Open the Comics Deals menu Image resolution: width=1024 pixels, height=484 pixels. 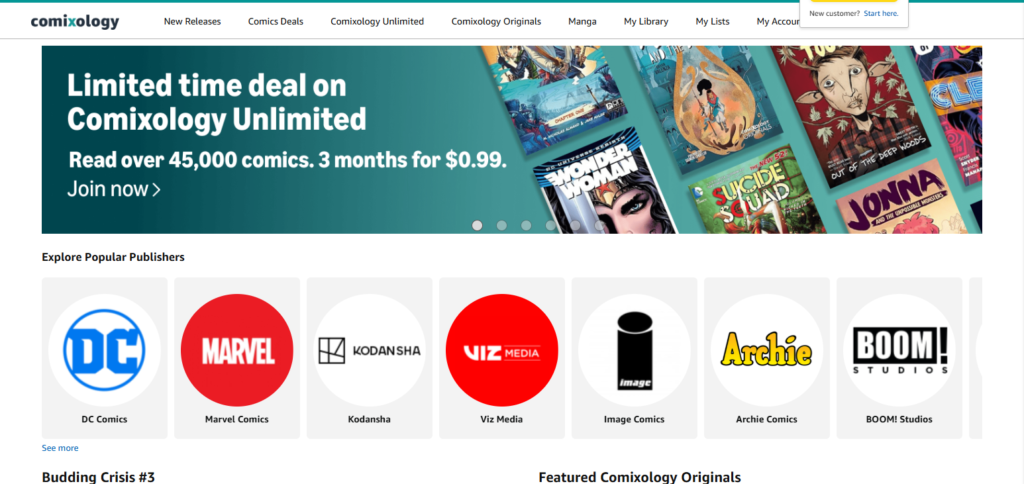[276, 22]
